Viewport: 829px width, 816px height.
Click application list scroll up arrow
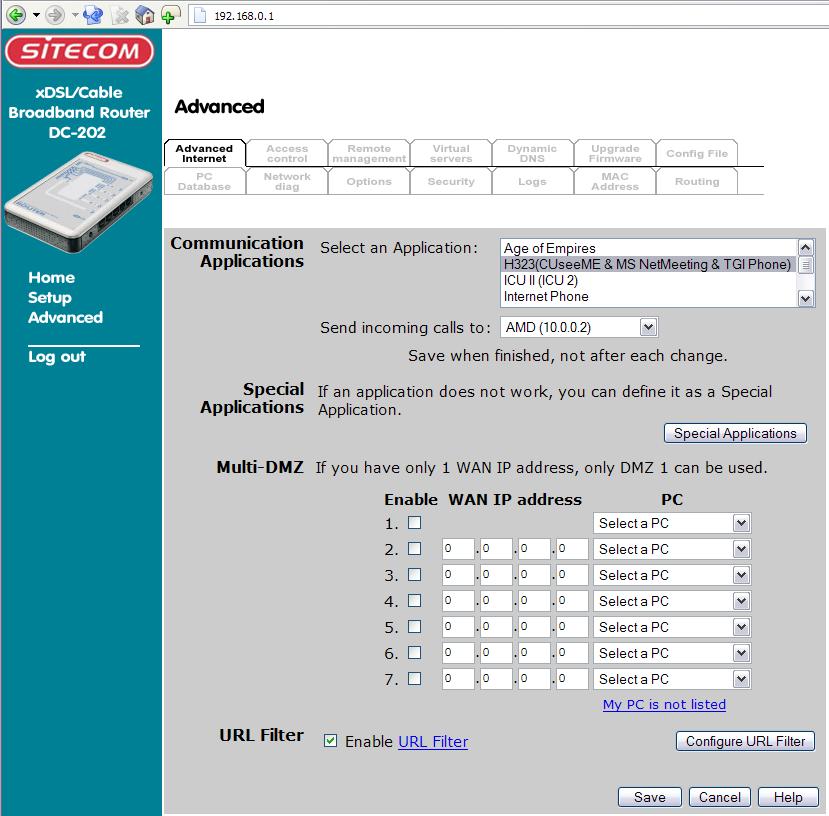point(805,247)
